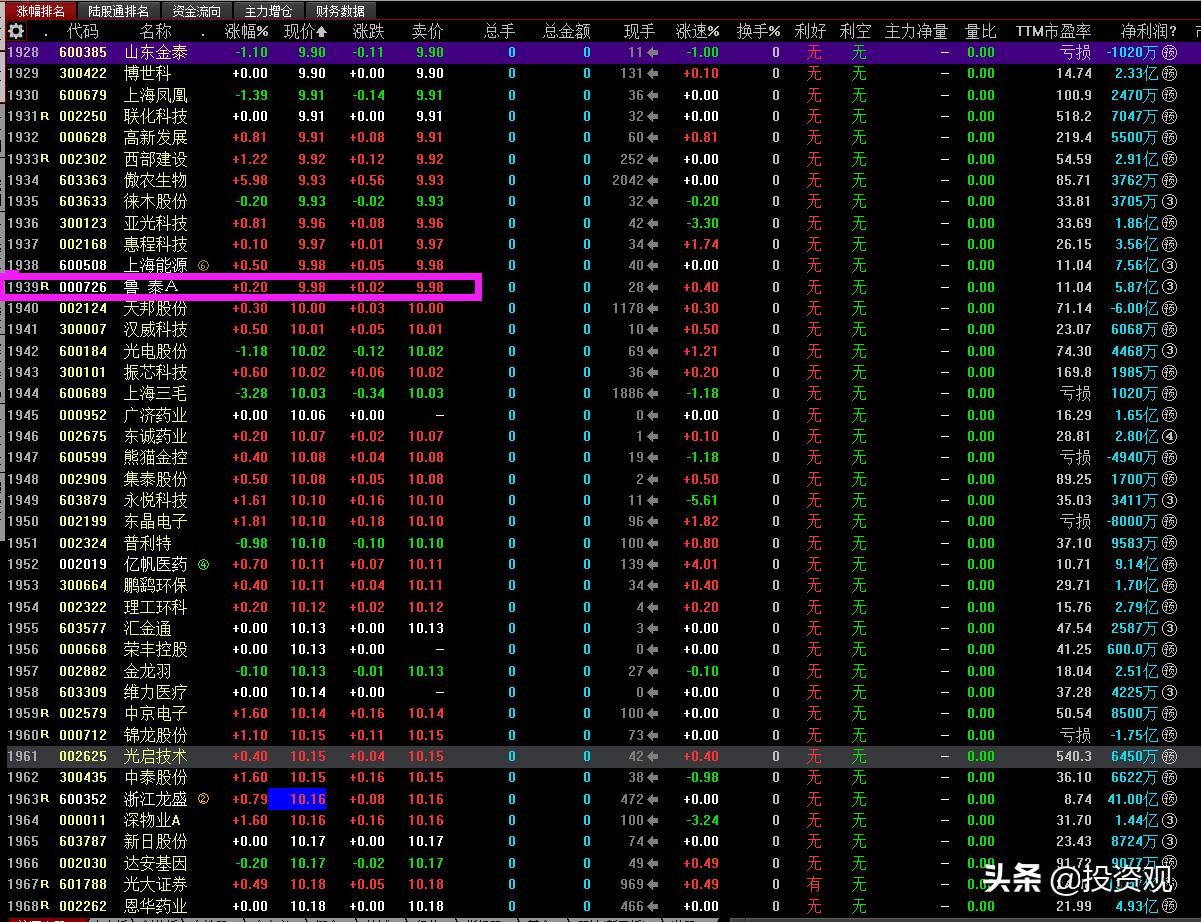The image size is (1201, 922).
Task: Click forecast icon in the 汉威科技 row
Action: pos(1169,330)
